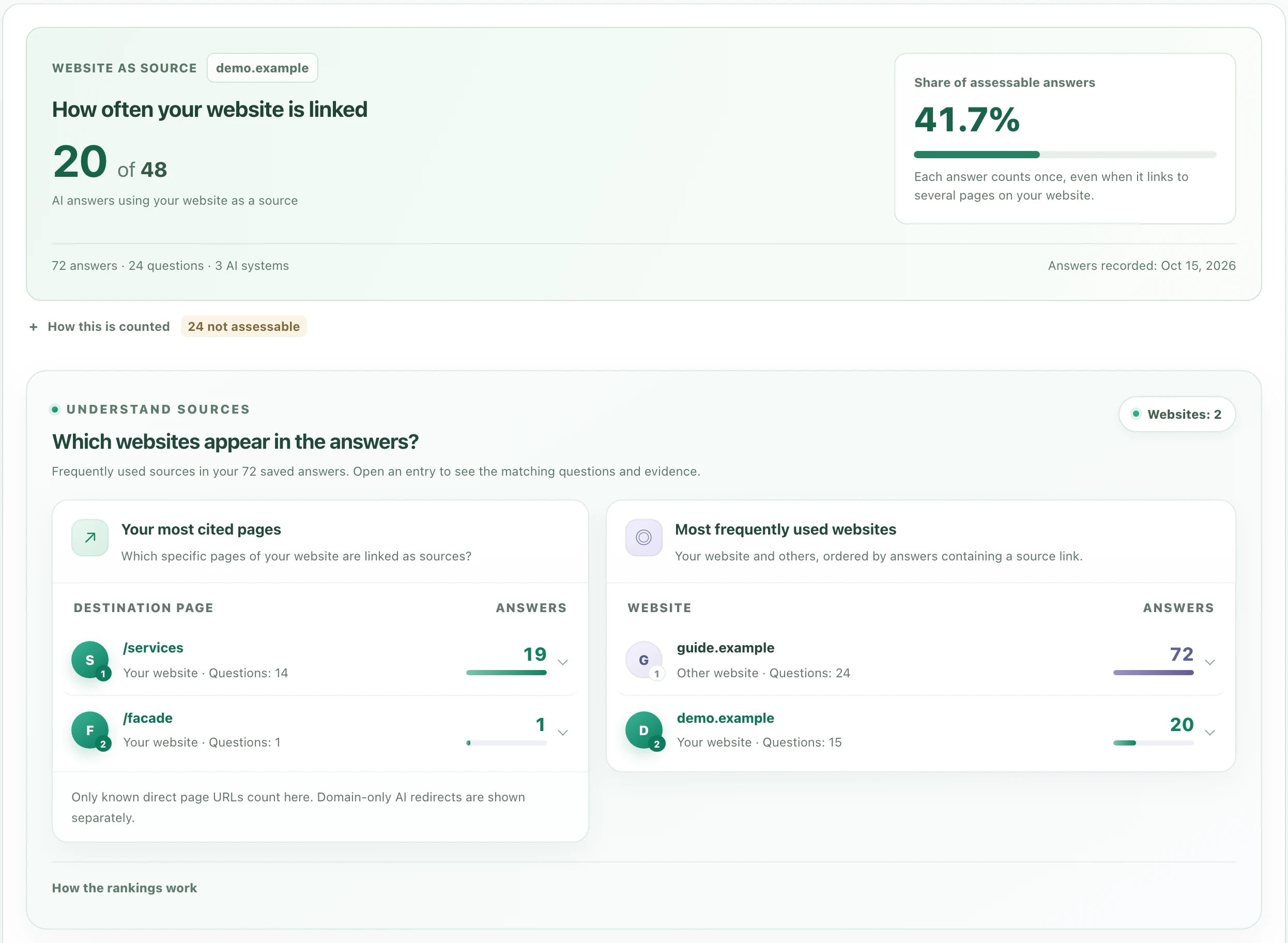Viewport: 1288px width, 943px height.
Task: Click the WEBSITE column header
Action: click(659, 608)
